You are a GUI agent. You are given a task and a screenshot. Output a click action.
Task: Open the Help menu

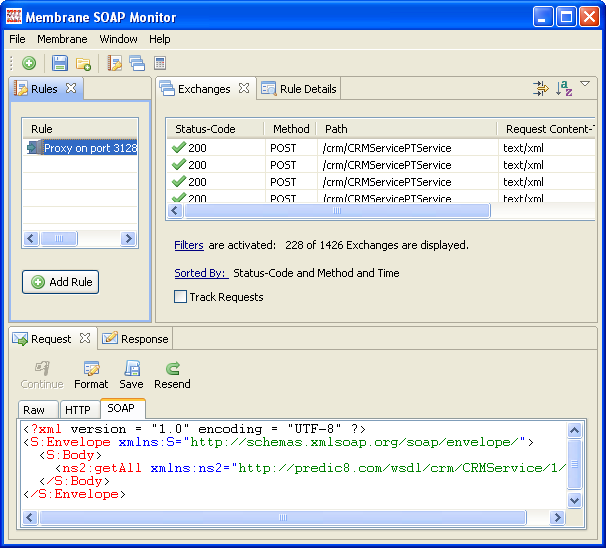pyautogui.click(x=160, y=39)
